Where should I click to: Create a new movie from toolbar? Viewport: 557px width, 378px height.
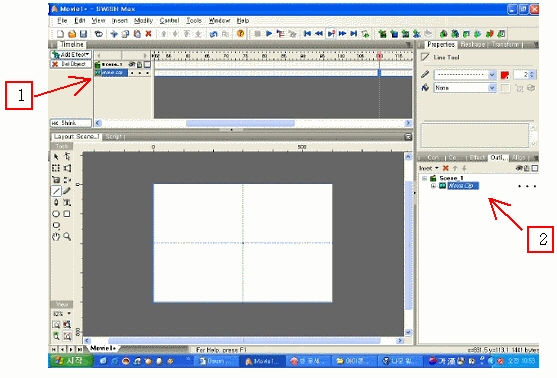[60, 34]
